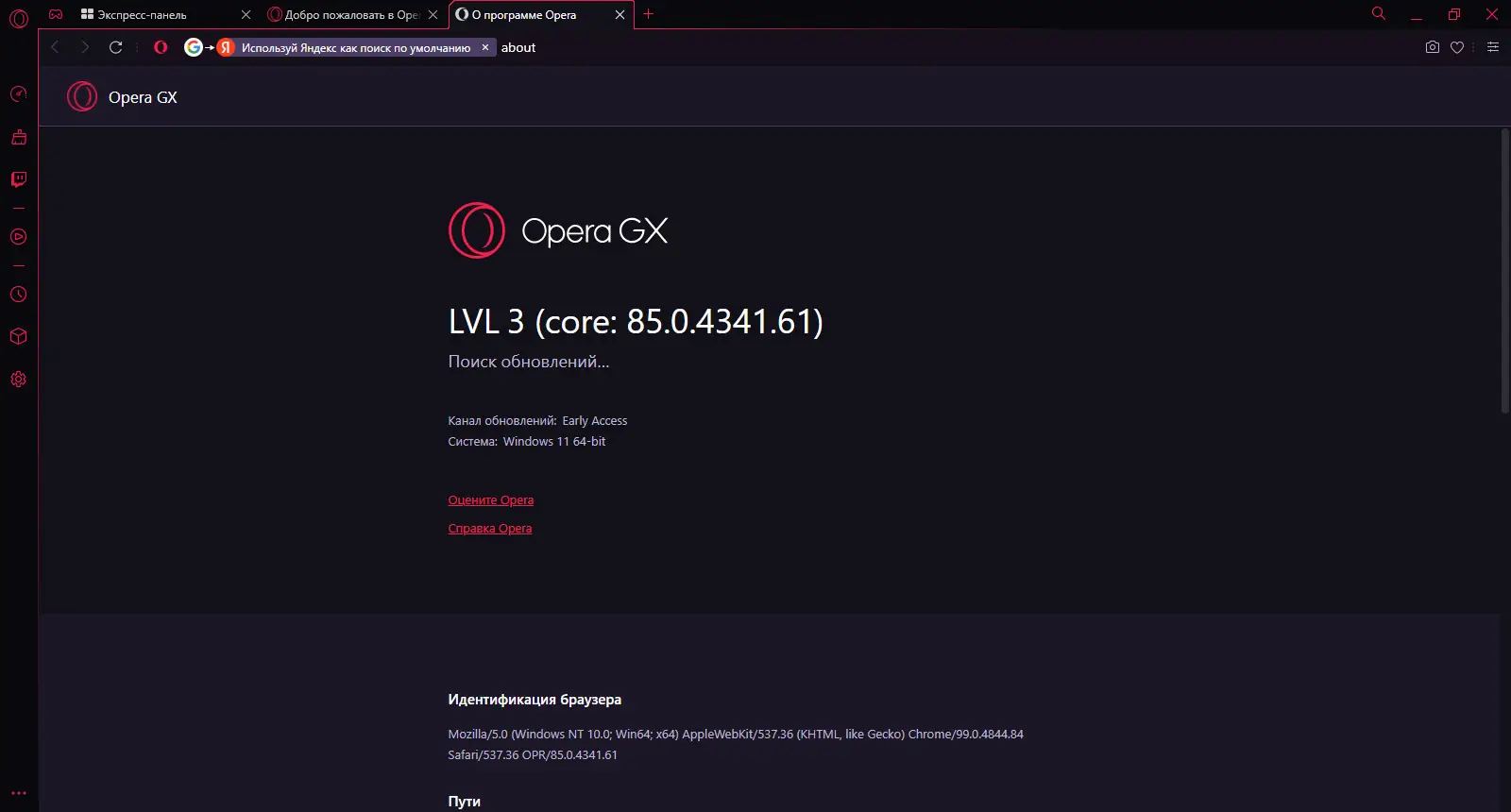Close the О программе Opera tab
Image resolution: width=1511 pixels, height=812 pixels.
(x=620, y=14)
